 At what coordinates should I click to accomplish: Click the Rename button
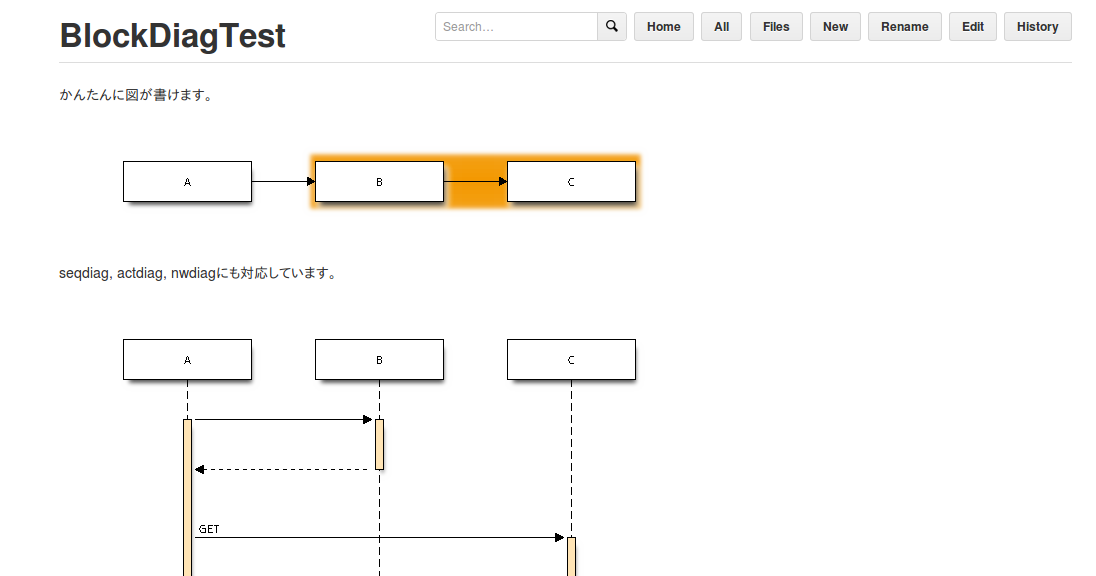pos(904,26)
